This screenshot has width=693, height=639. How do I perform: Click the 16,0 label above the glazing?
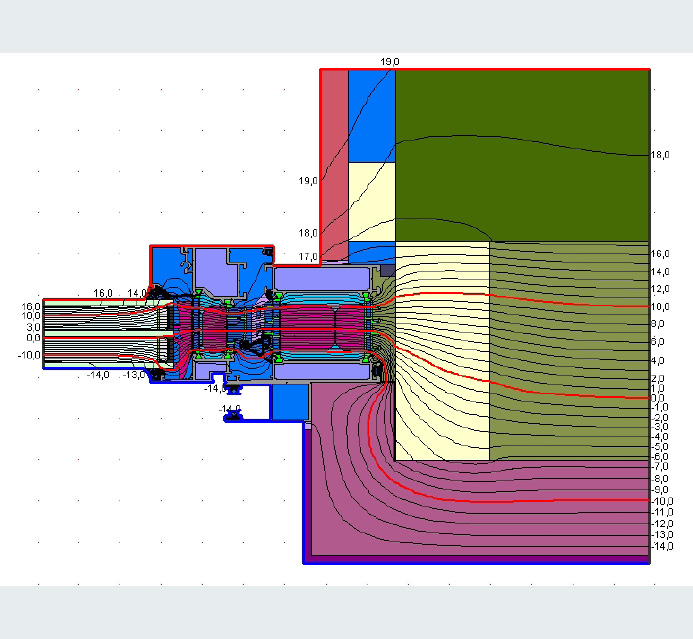click(x=103, y=293)
